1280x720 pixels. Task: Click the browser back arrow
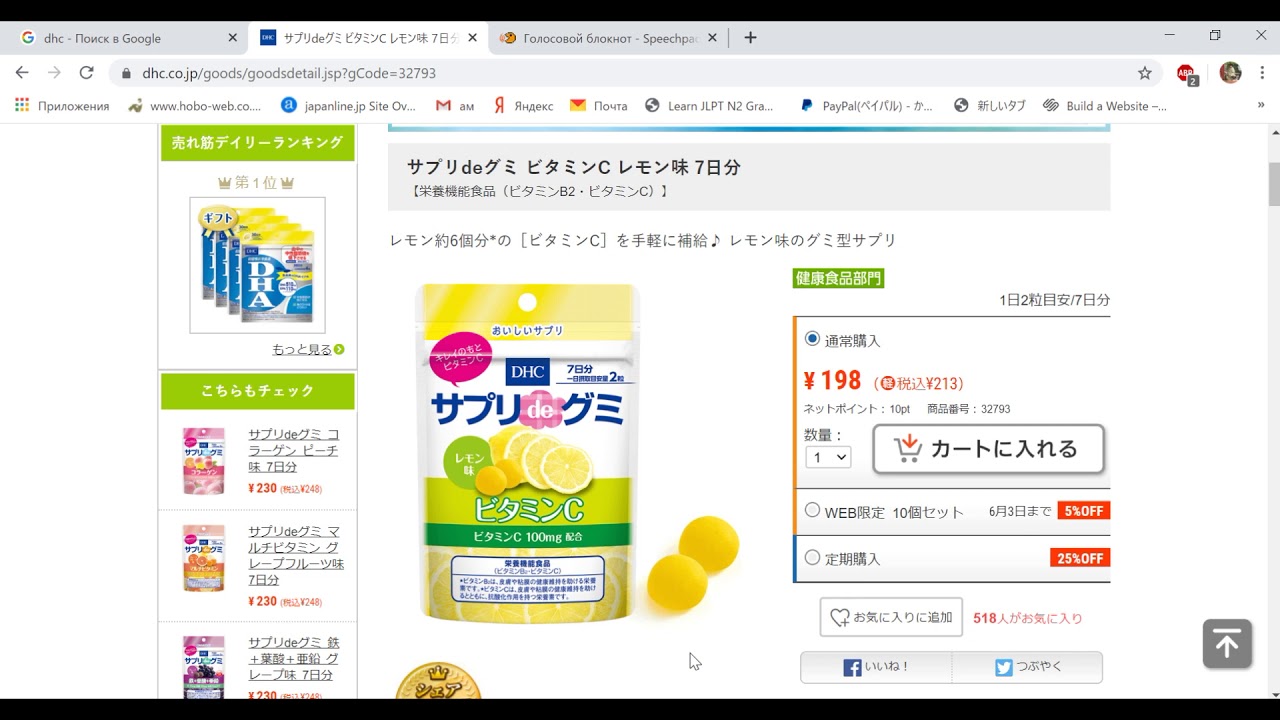tap(22, 73)
